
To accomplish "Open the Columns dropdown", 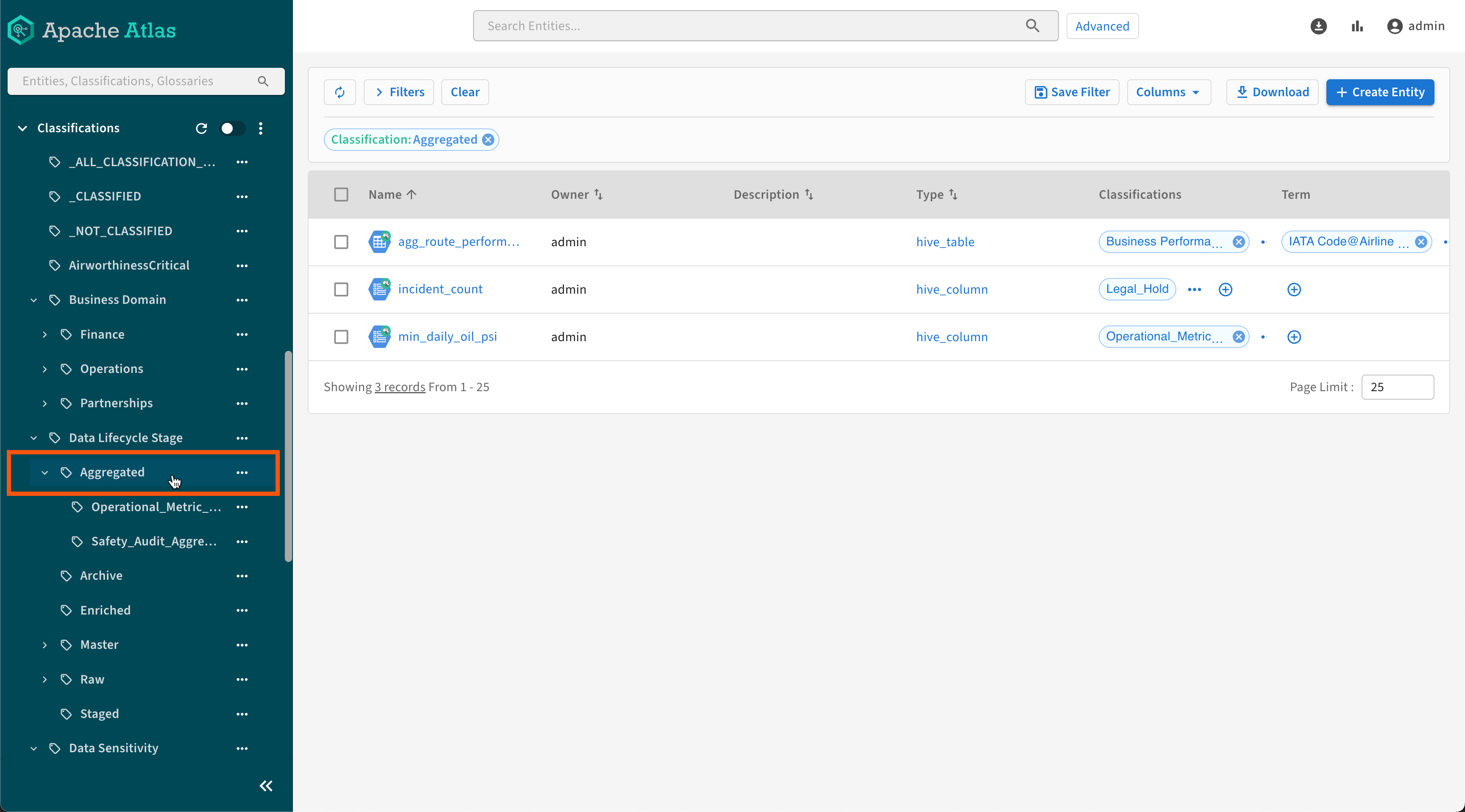I will (1168, 92).
